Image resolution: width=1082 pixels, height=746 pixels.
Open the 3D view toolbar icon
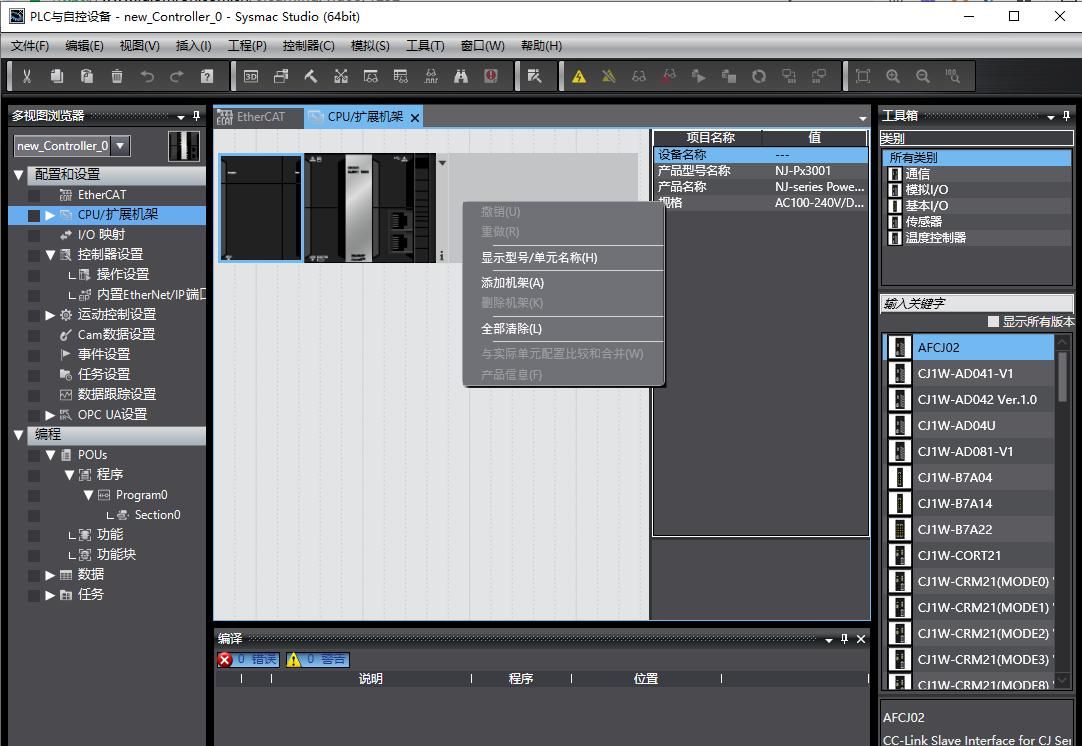pos(251,76)
